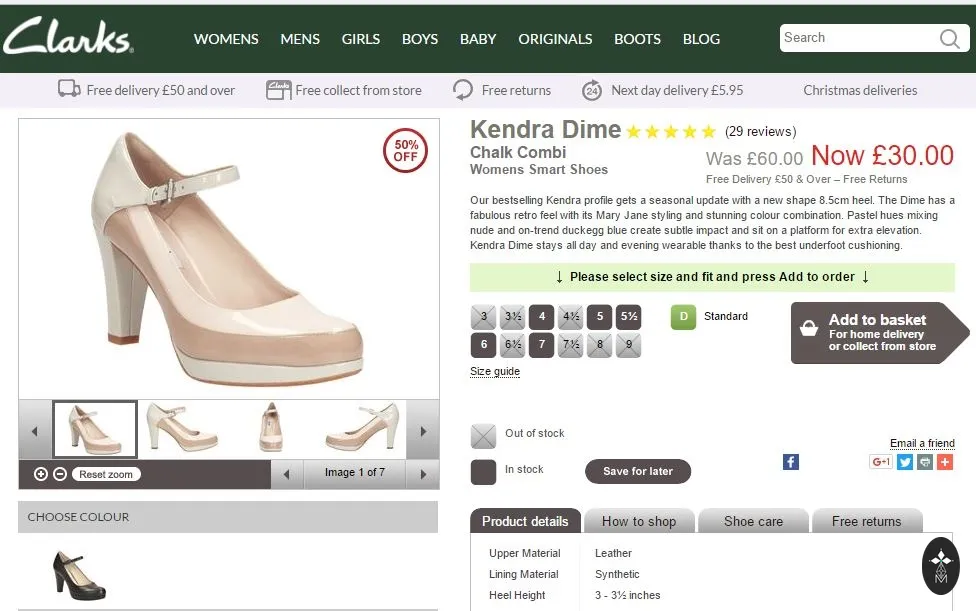Screen dimensions: 976x611
Task: Click the Clarks logo
Action: pyautogui.click(x=68, y=35)
